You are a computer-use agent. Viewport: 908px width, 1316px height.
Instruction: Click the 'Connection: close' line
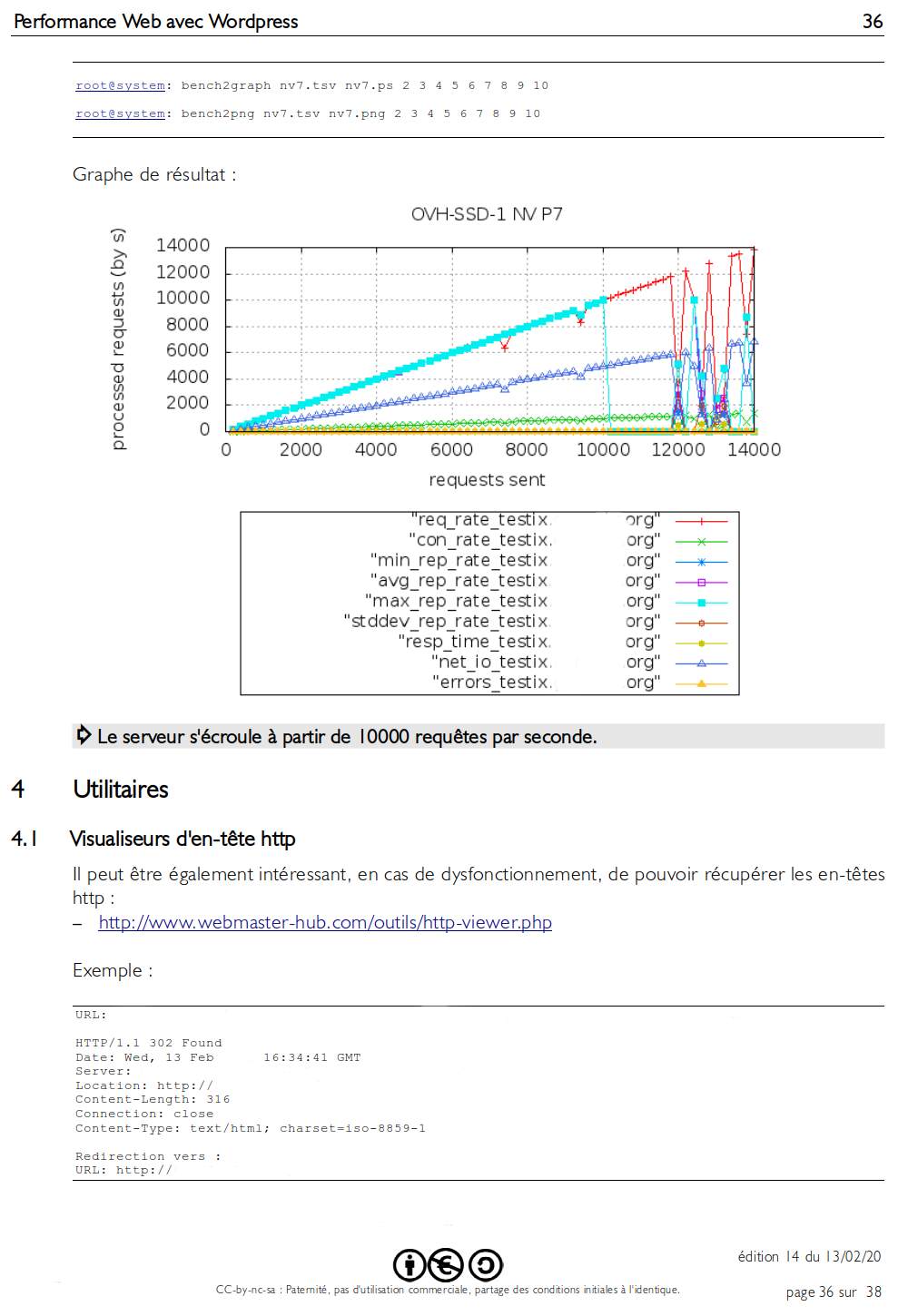tap(144, 1114)
